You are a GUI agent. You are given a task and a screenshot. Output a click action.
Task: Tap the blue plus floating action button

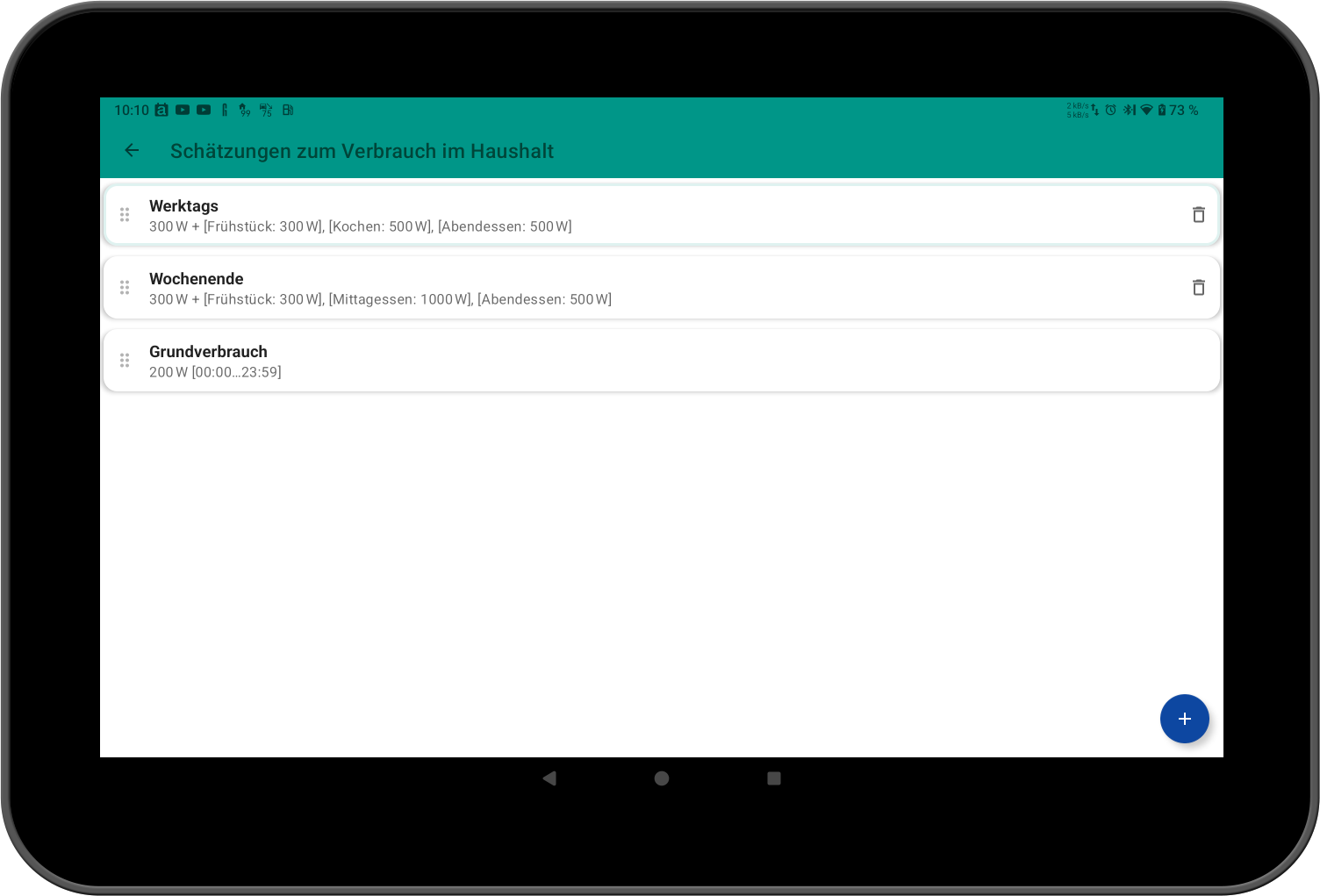(x=1185, y=719)
